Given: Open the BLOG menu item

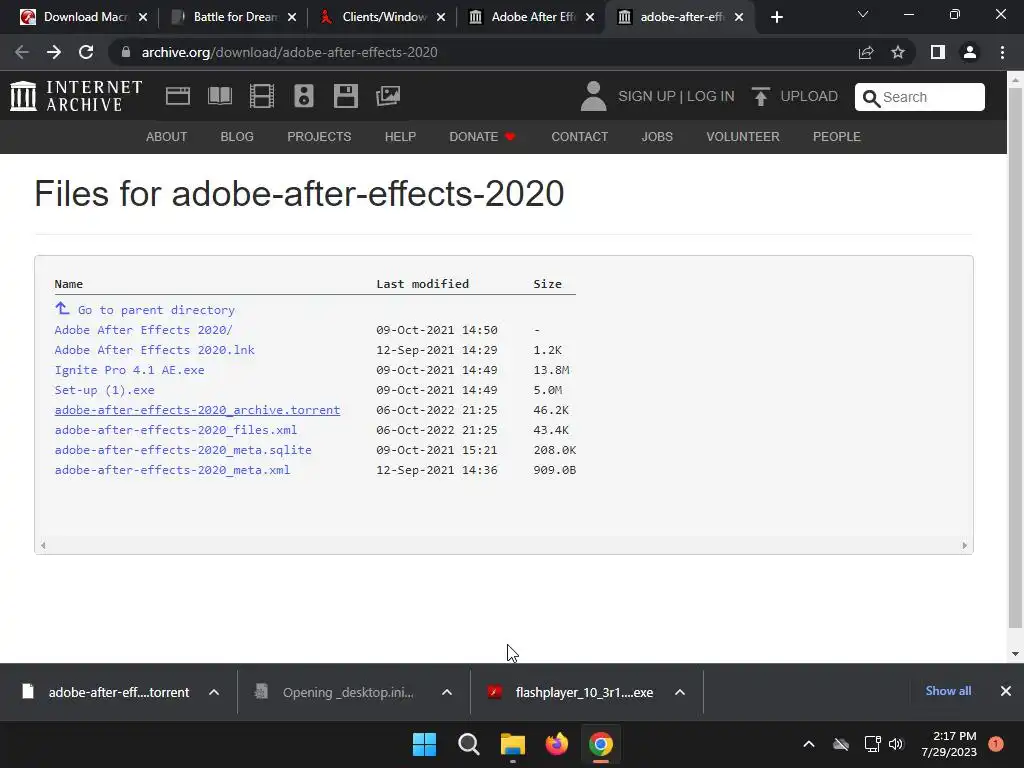Looking at the screenshot, I should 237,136.
